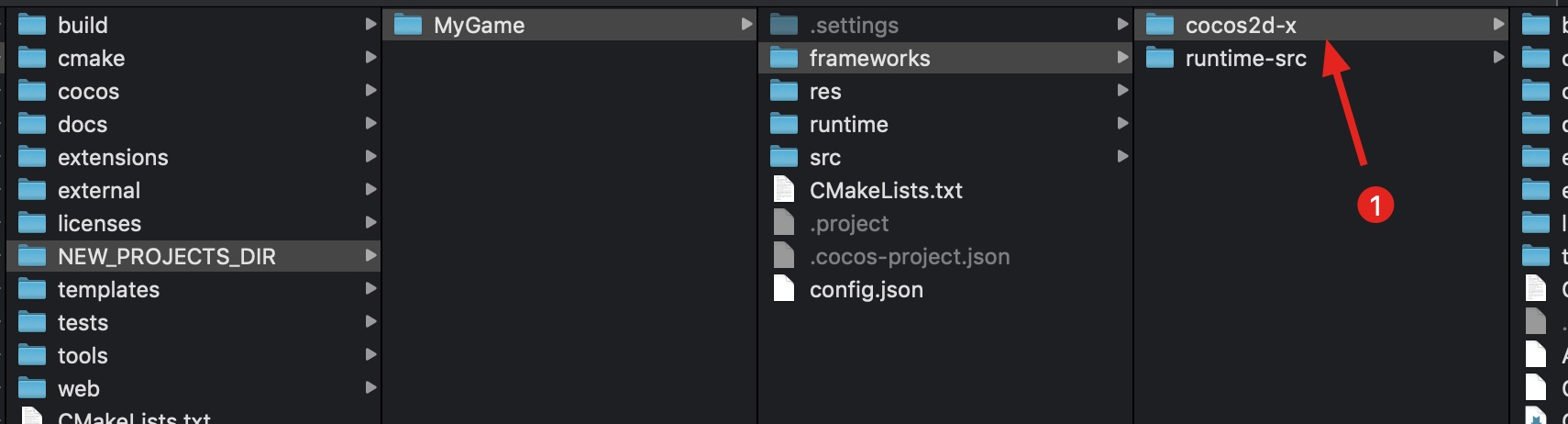1568x424 pixels.
Task: Select the runtime folder name
Action: coord(848,125)
